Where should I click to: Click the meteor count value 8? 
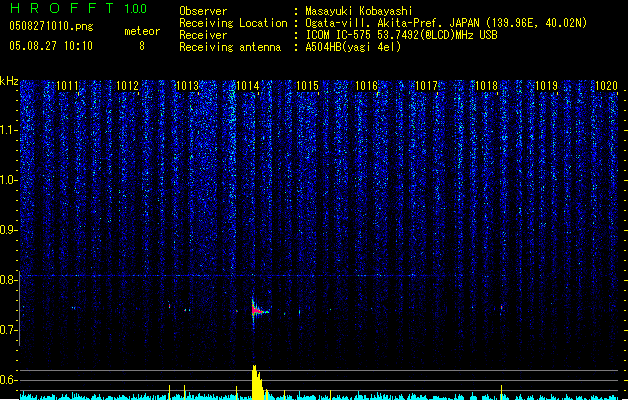142,46
